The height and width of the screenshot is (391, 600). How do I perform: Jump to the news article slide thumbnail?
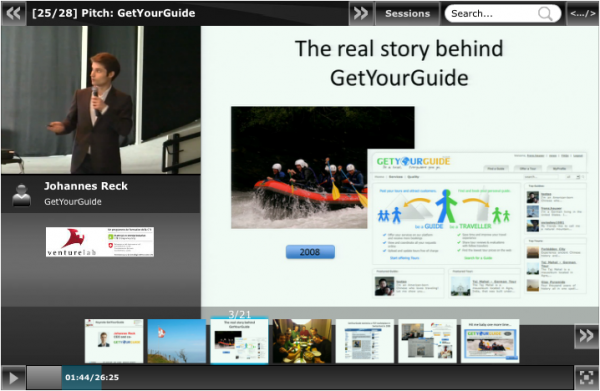click(365, 341)
